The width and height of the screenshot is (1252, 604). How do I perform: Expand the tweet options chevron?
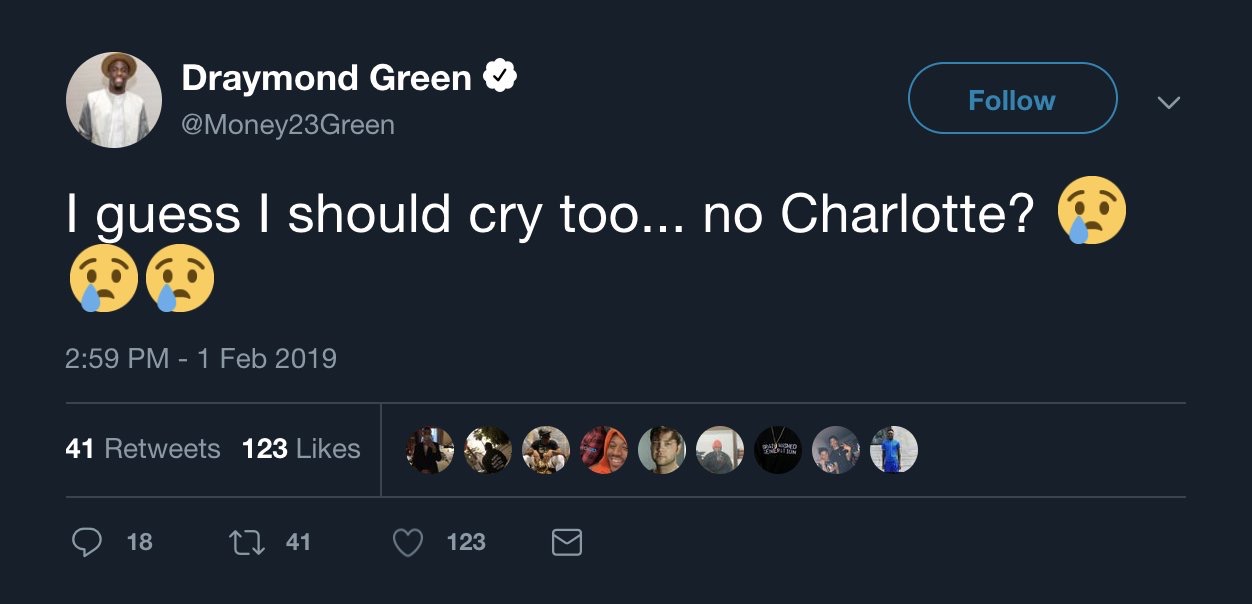tap(1168, 102)
